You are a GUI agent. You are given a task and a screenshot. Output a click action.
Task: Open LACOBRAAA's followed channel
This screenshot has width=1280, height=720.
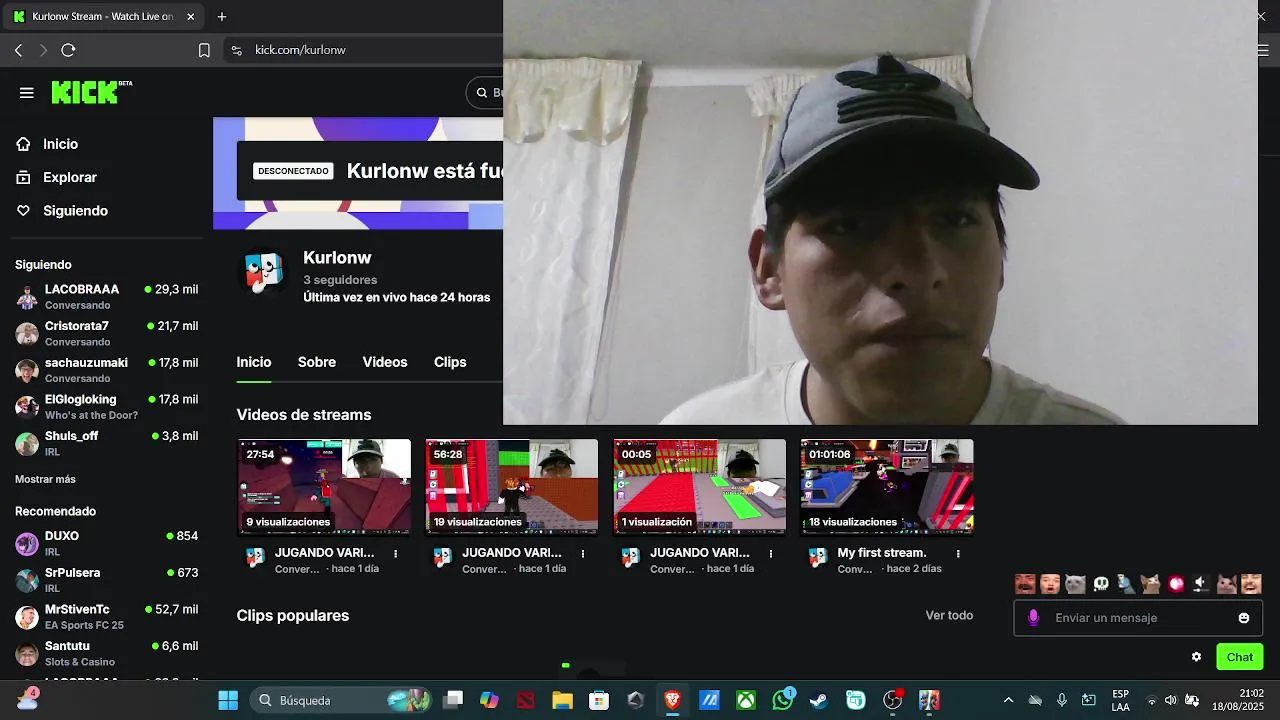[106, 297]
